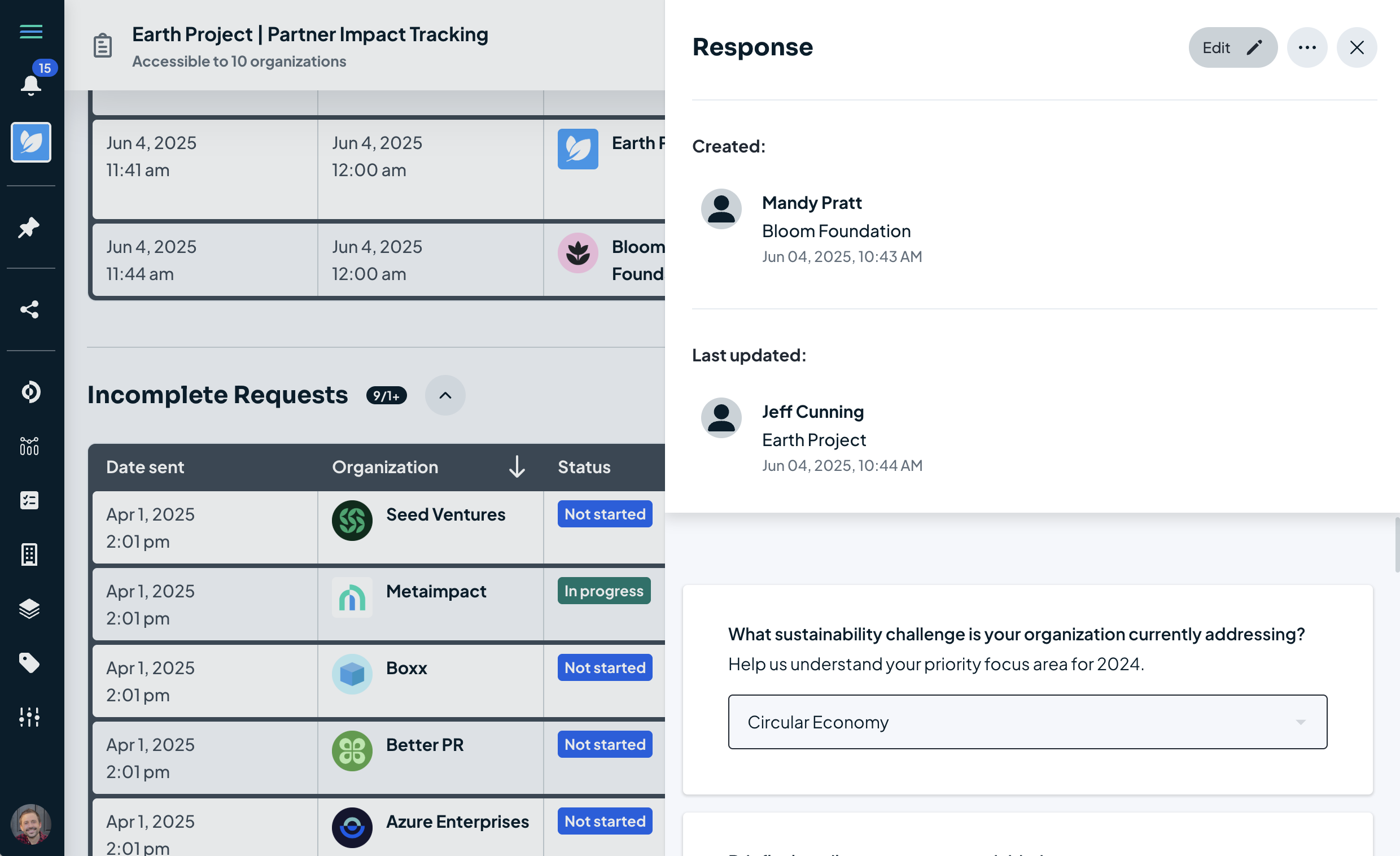The height and width of the screenshot is (856, 1400).
Task: Select the Earth Project leaf workspace icon
Action: (30, 142)
